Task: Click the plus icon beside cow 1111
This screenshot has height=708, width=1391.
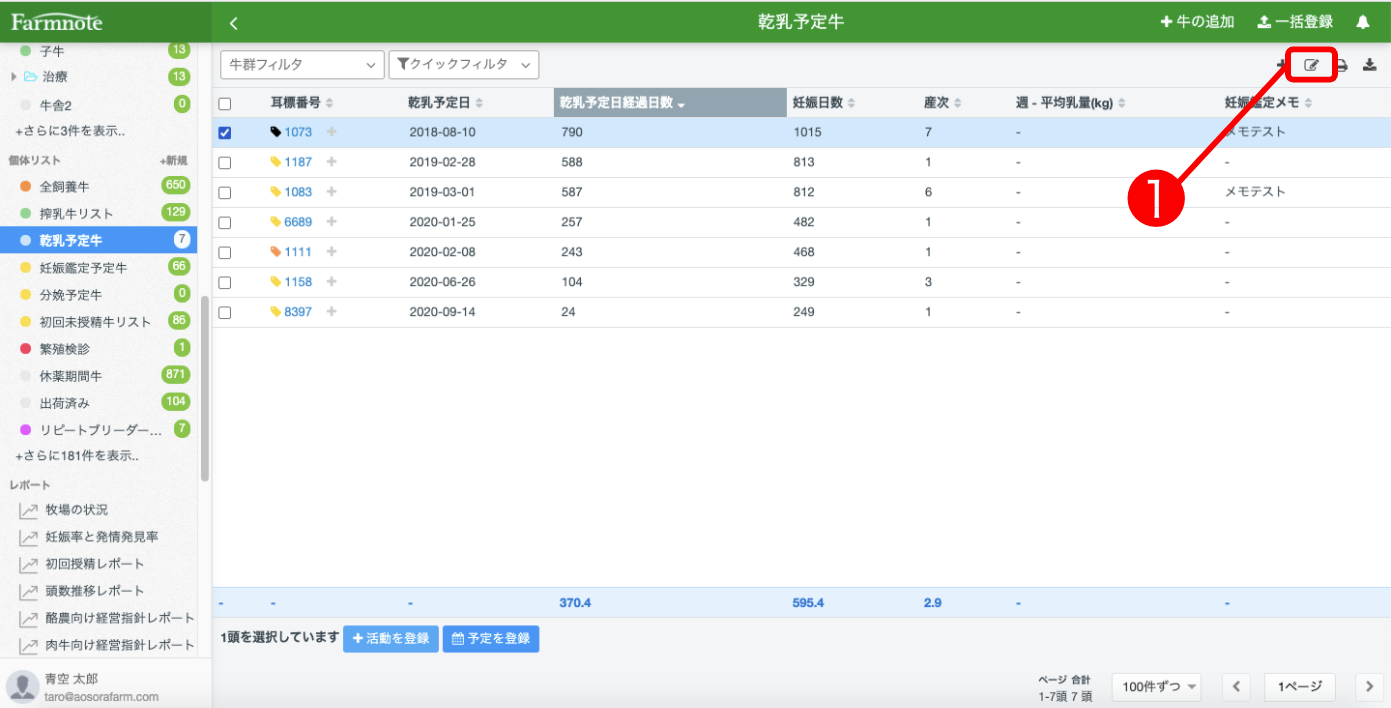Action: coord(332,252)
